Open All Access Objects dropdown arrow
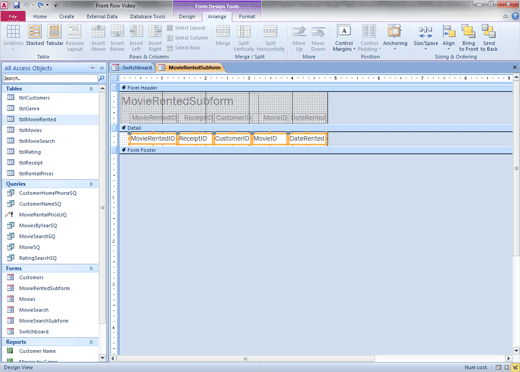Screen dimensions: 520x372 point(92,68)
